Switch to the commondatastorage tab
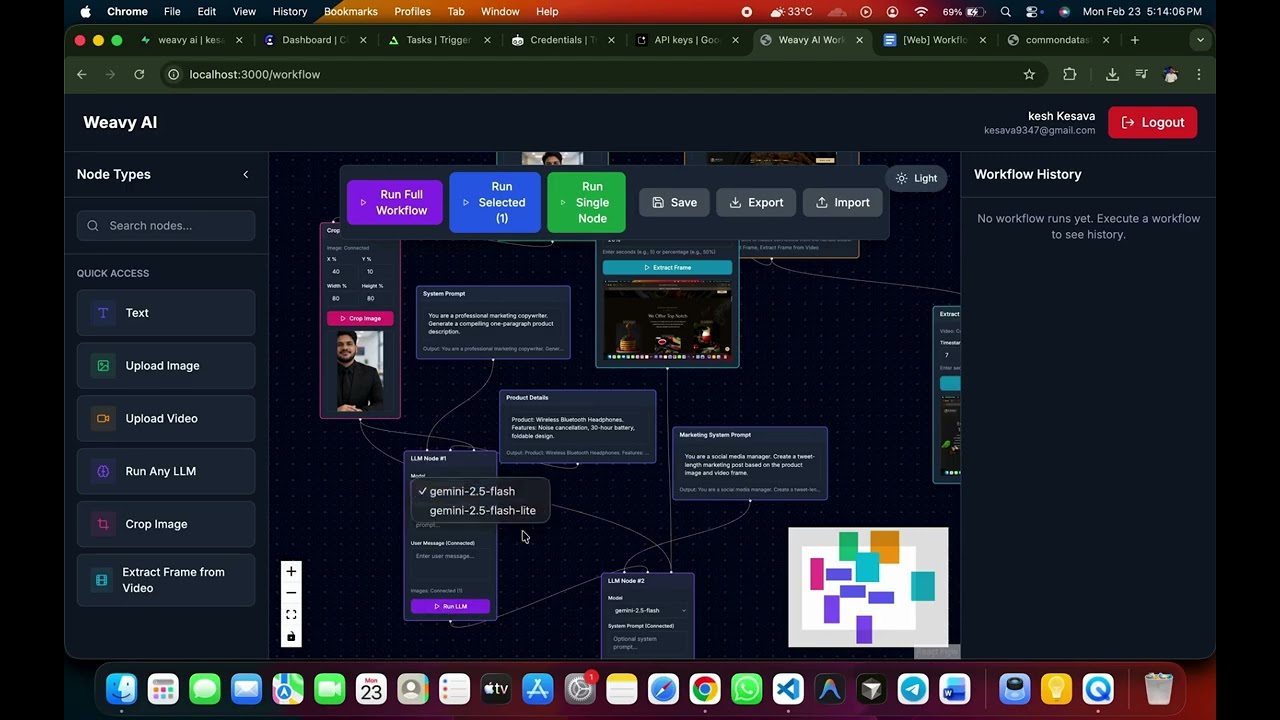 pos(1058,40)
